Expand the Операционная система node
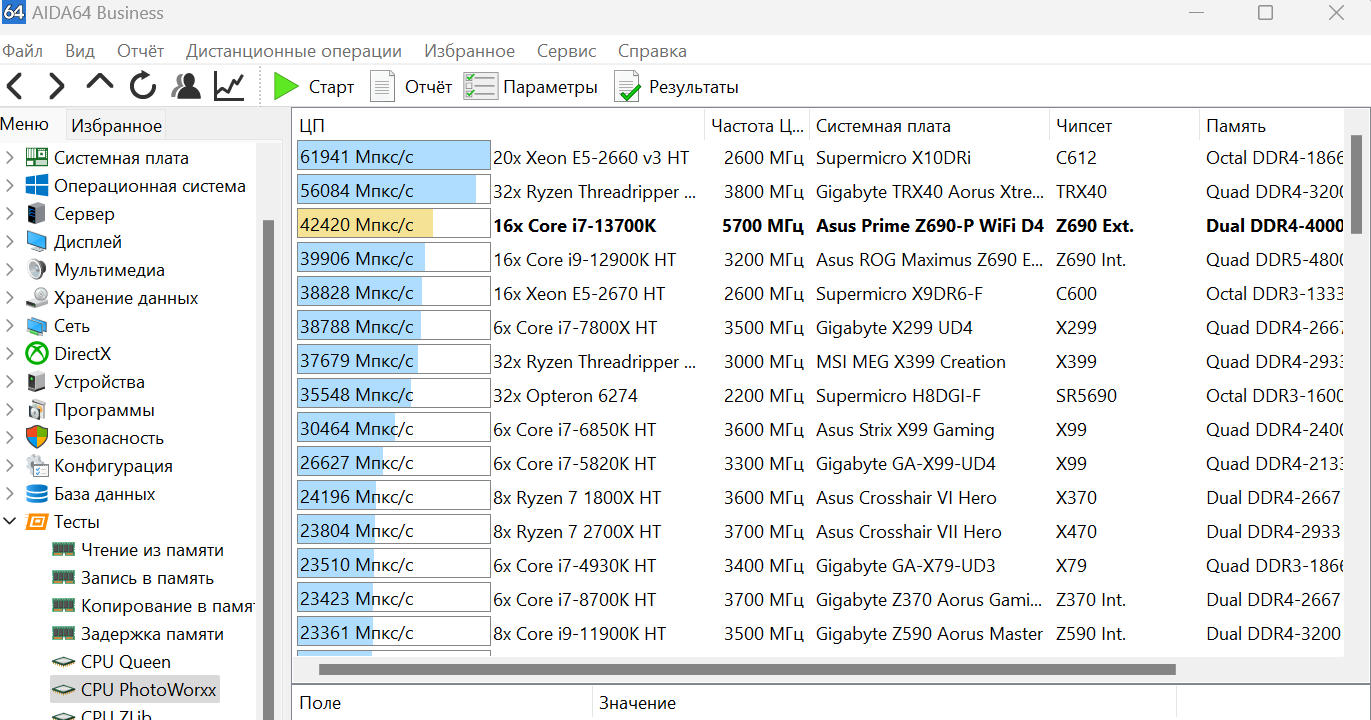 (10, 185)
